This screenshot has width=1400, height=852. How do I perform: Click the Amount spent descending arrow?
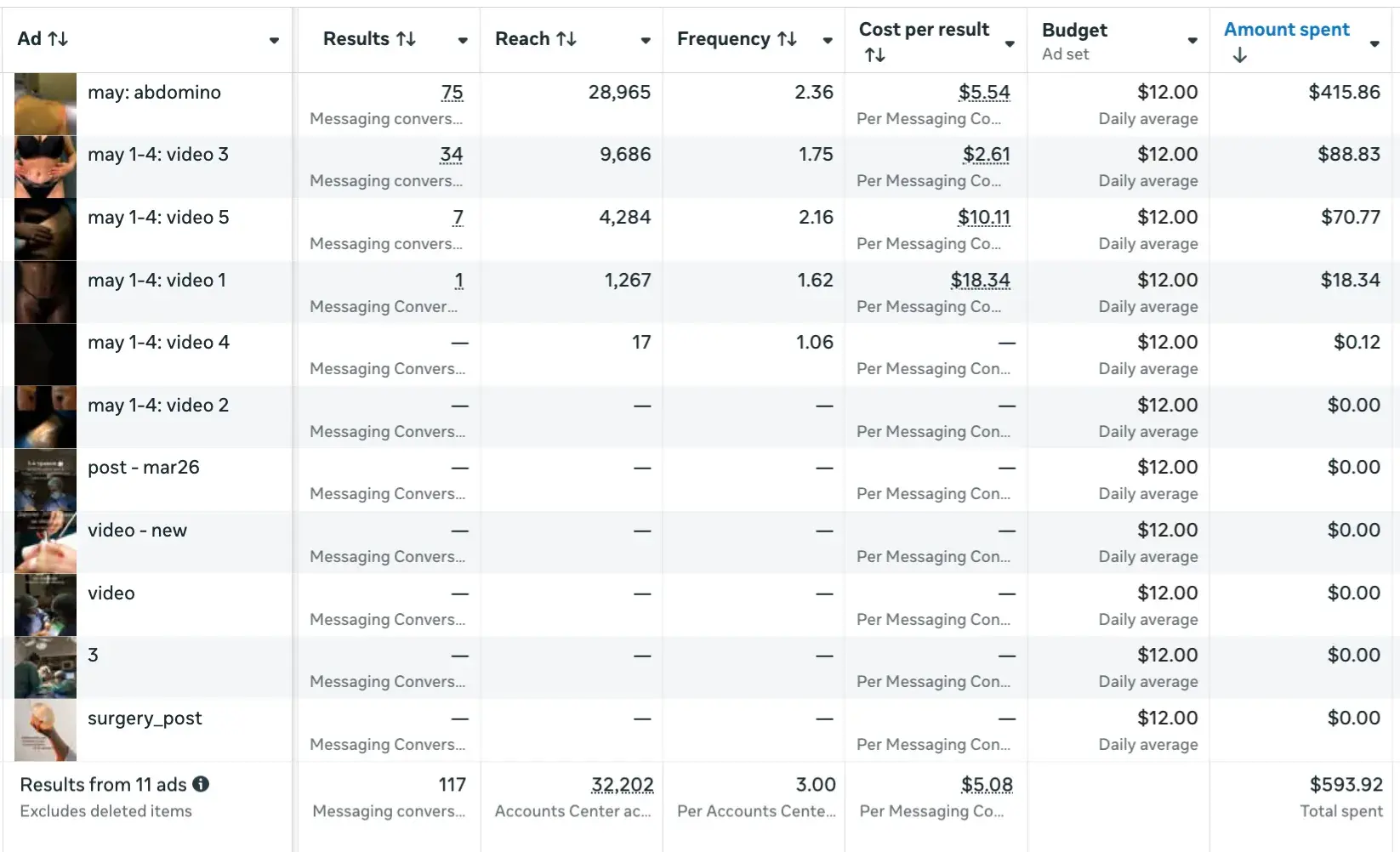click(1239, 55)
